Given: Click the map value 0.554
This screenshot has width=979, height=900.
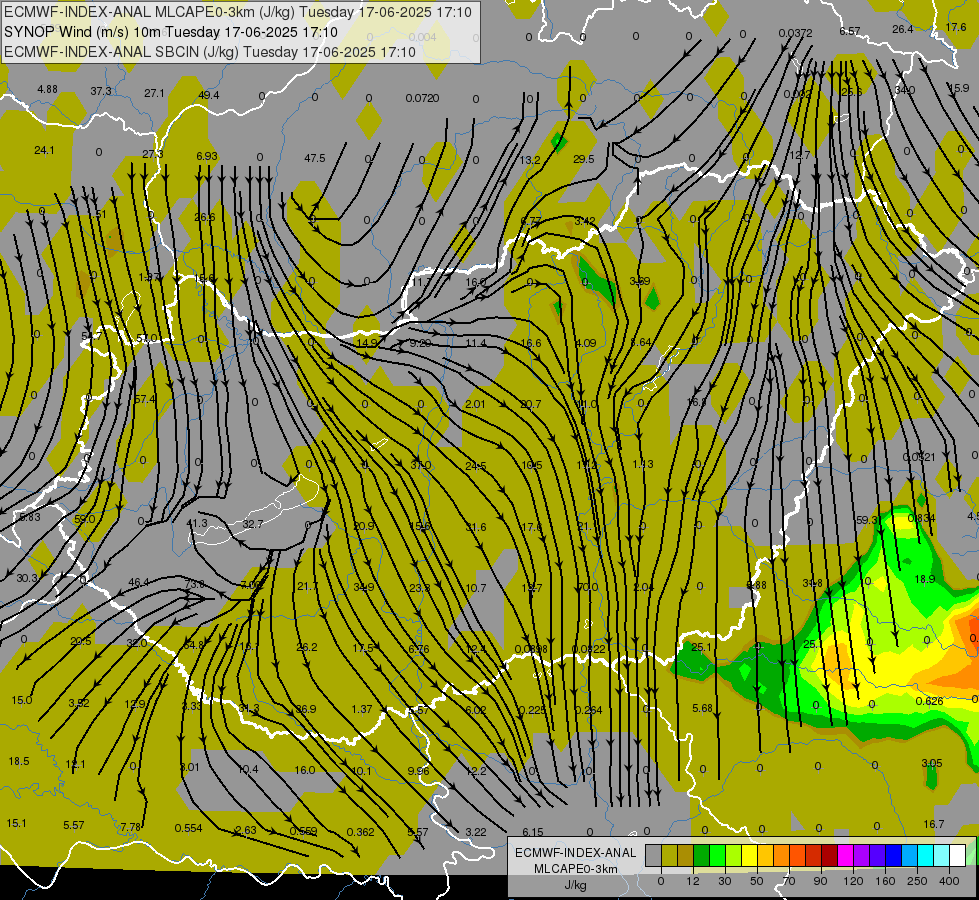Looking at the screenshot, I should click(188, 828).
